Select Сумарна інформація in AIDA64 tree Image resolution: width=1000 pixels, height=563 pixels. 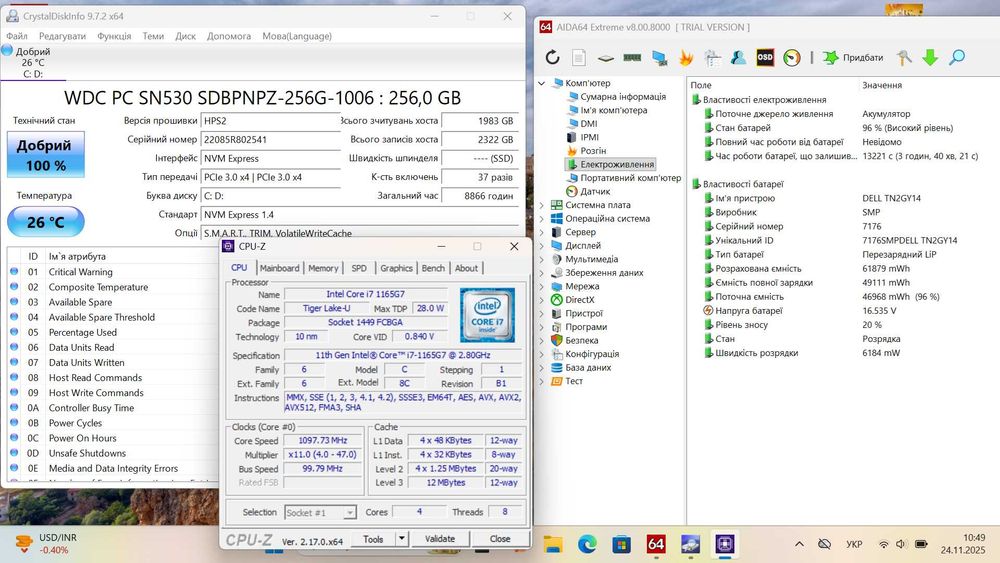[x=623, y=96]
